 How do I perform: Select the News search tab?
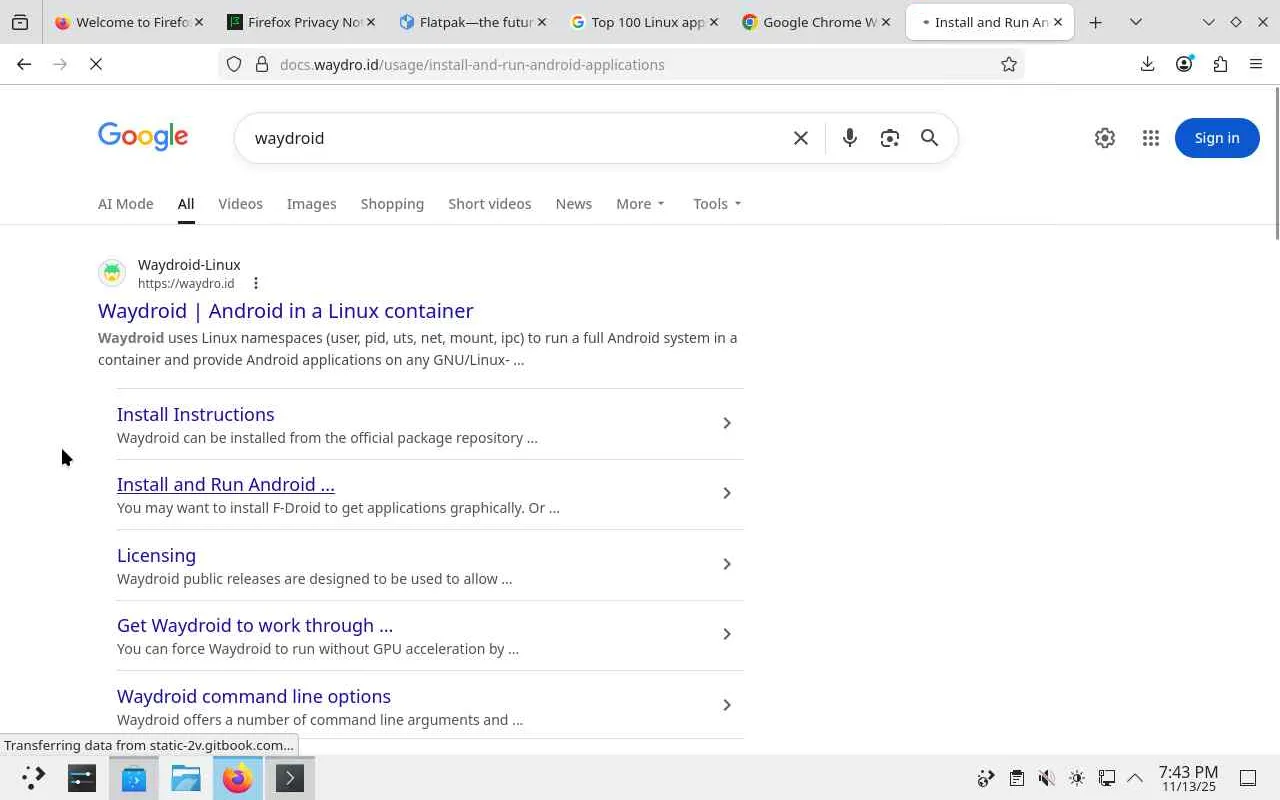tap(574, 204)
